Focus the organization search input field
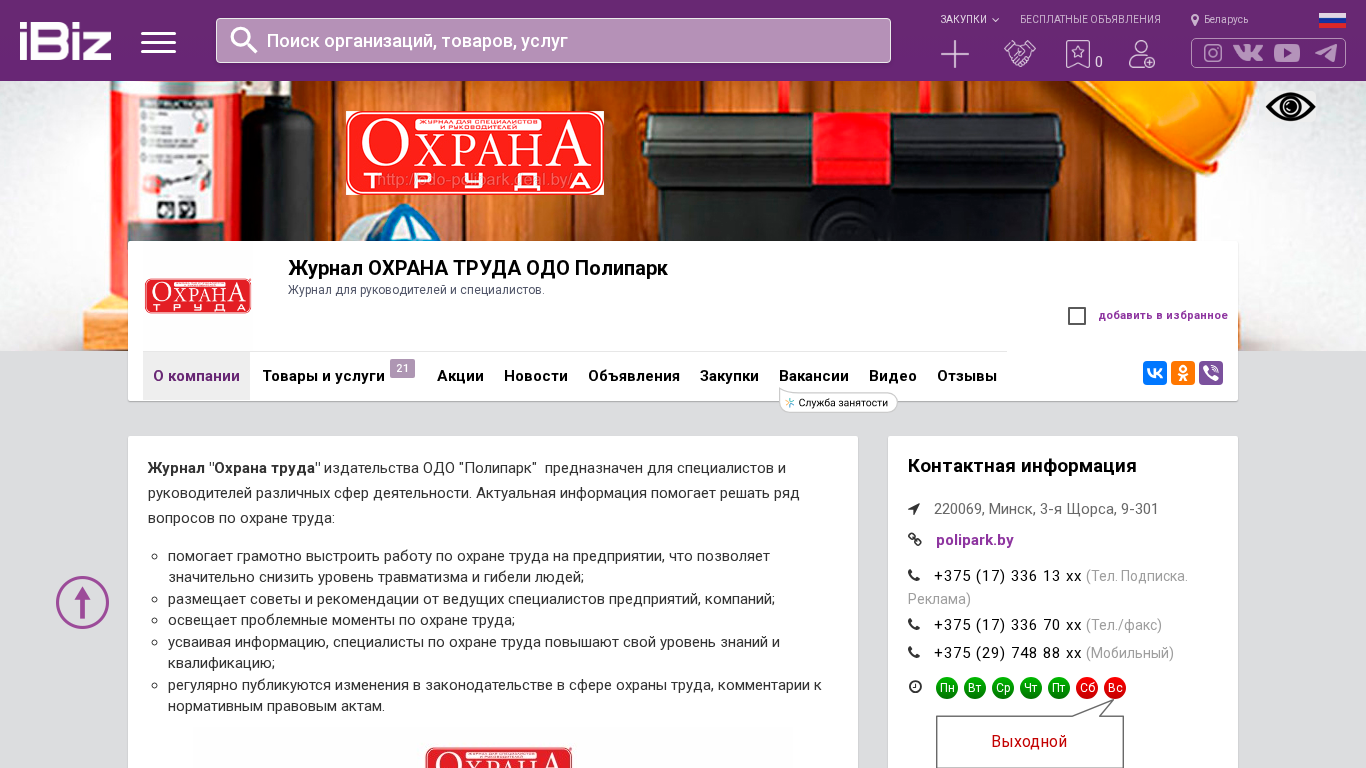1366x768 pixels. click(x=553, y=40)
